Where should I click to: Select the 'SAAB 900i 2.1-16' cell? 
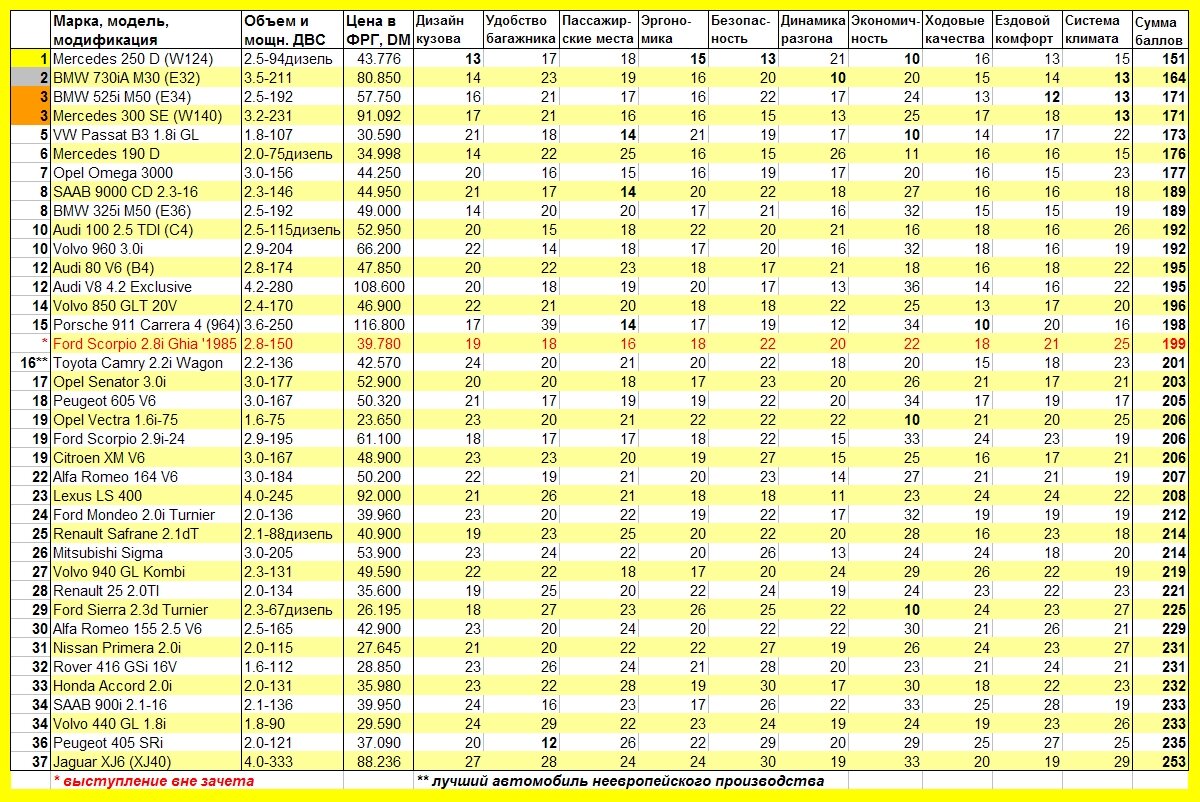click(x=145, y=705)
